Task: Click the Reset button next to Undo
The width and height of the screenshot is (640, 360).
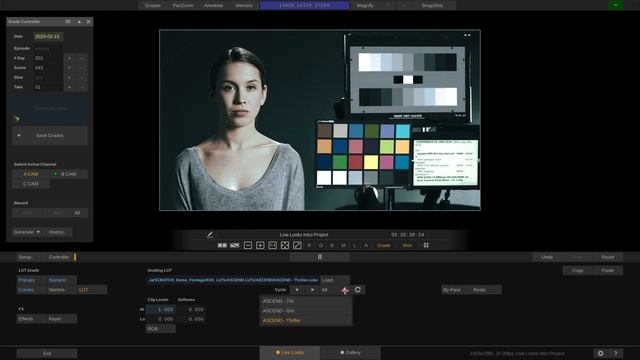Action: [x=608, y=257]
